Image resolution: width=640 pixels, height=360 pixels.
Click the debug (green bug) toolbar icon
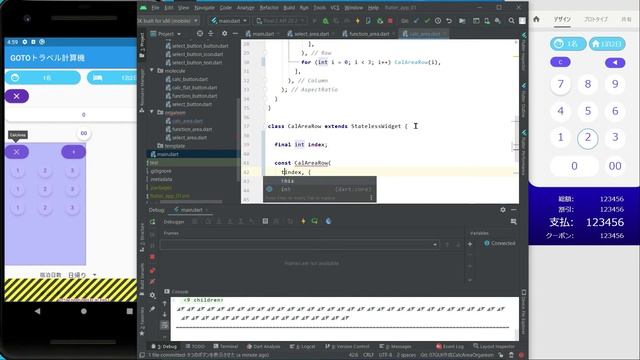[x=325, y=21]
